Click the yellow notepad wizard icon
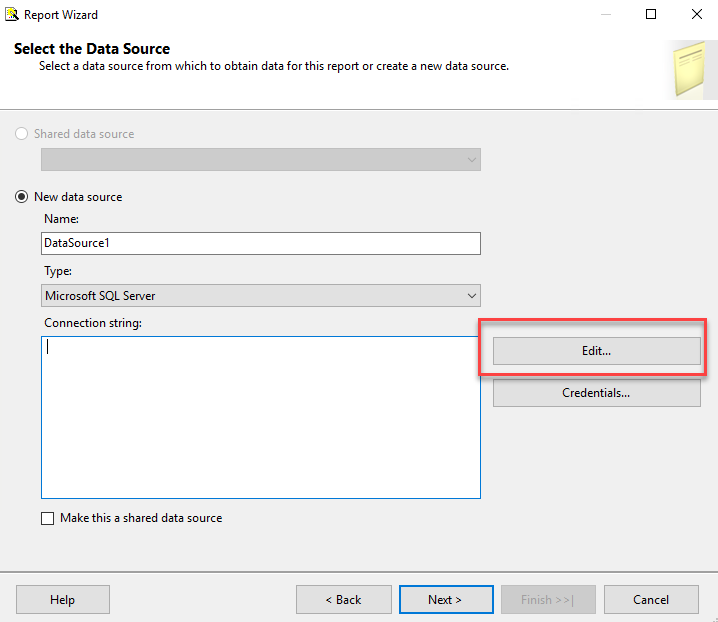718x622 pixels. click(x=692, y=69)
